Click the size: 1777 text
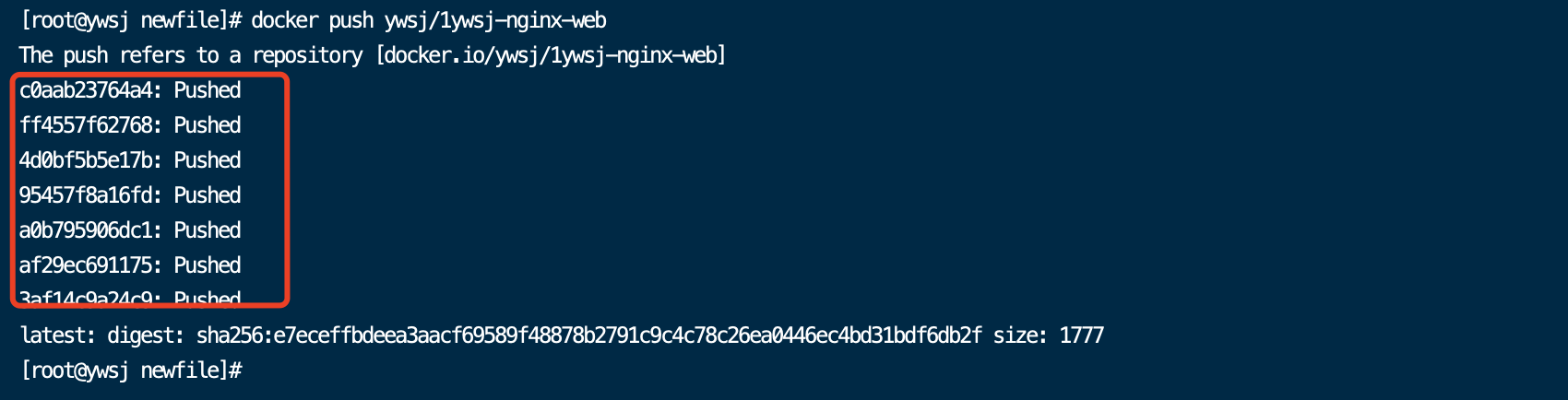Image resolution: width=1568 pixels, height=400 pixels. [1049, 335]
